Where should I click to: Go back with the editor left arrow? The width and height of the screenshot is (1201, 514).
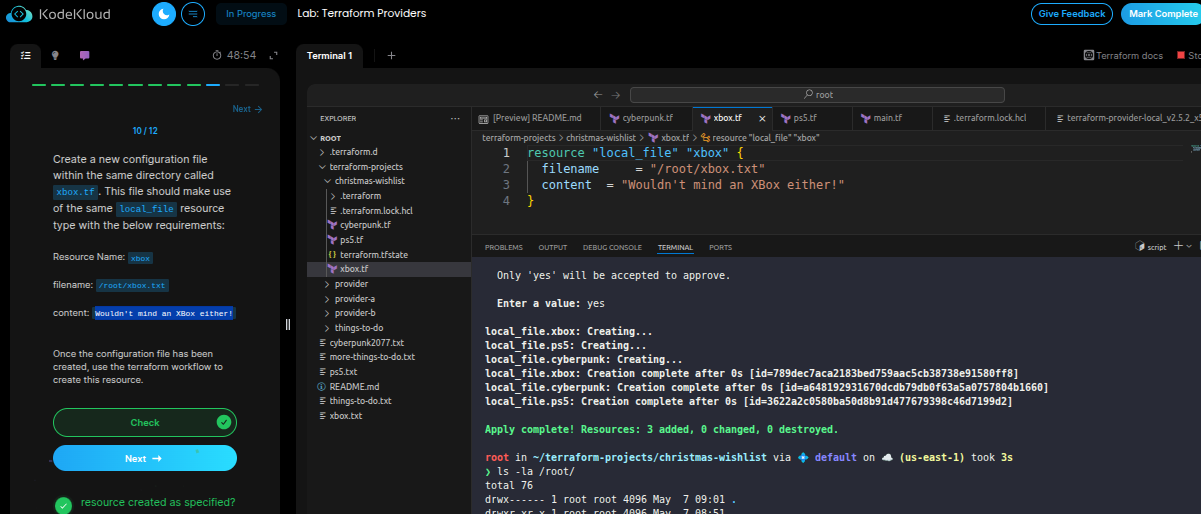coord(598,95)
